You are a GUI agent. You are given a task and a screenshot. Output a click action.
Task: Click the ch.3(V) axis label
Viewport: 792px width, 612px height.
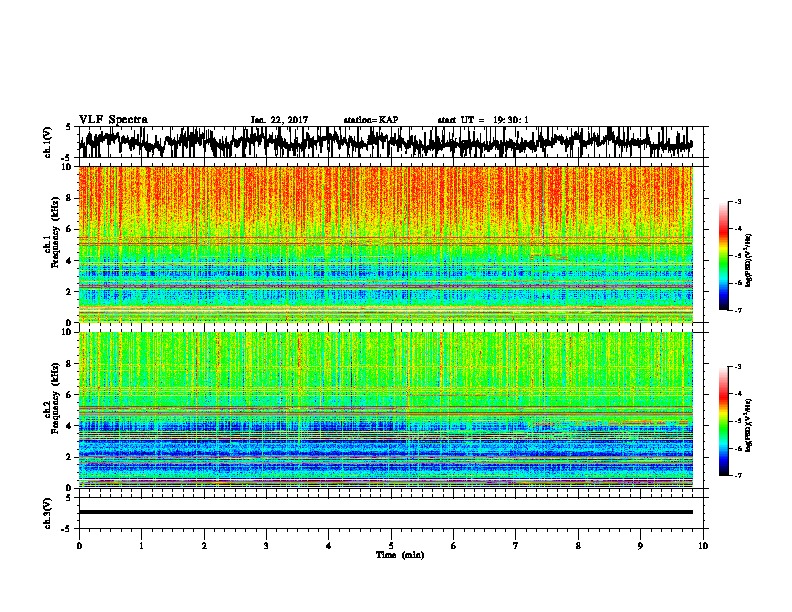48,513
